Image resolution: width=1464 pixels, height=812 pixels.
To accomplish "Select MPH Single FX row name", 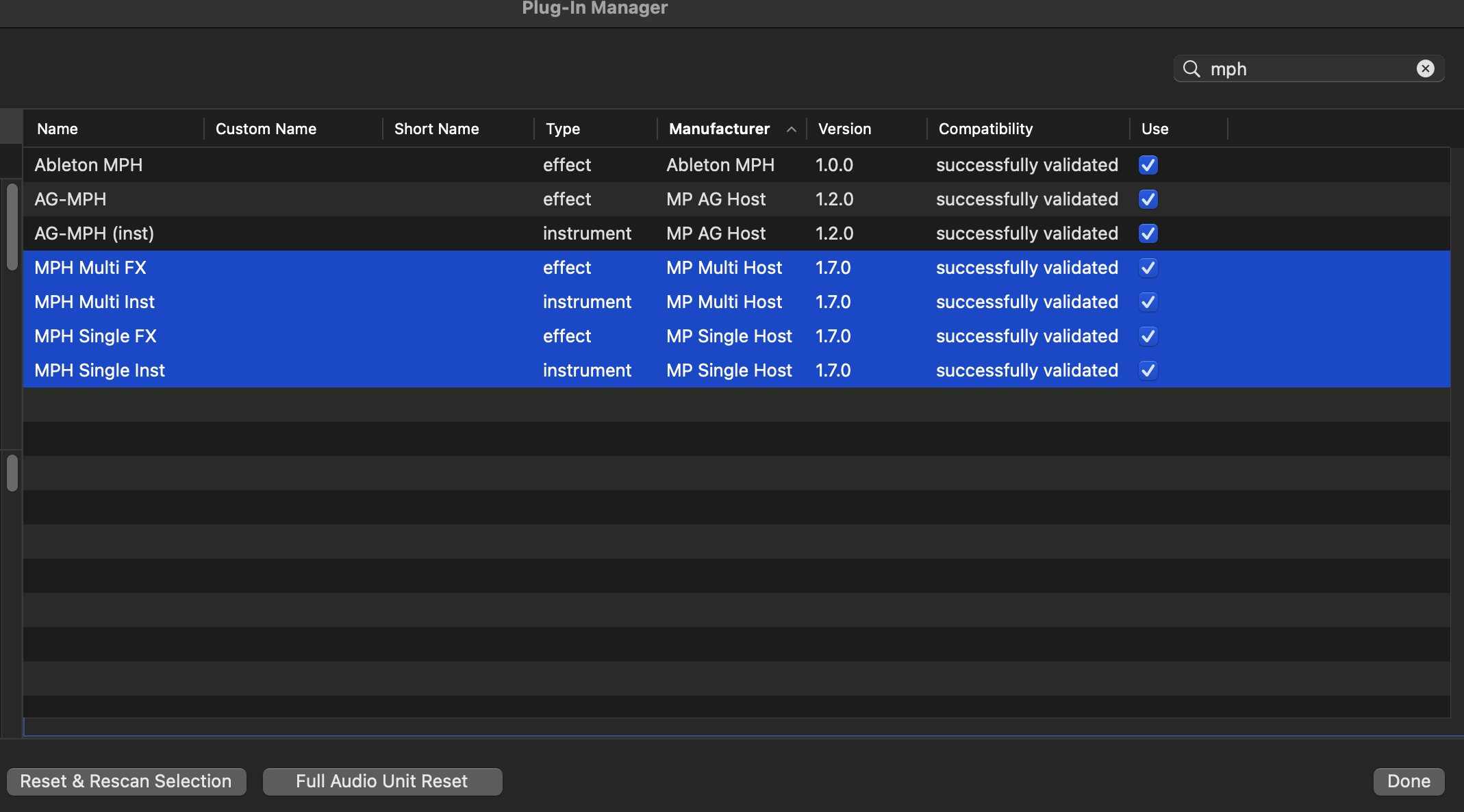I will pyautogui.click(x=95, y=336).
